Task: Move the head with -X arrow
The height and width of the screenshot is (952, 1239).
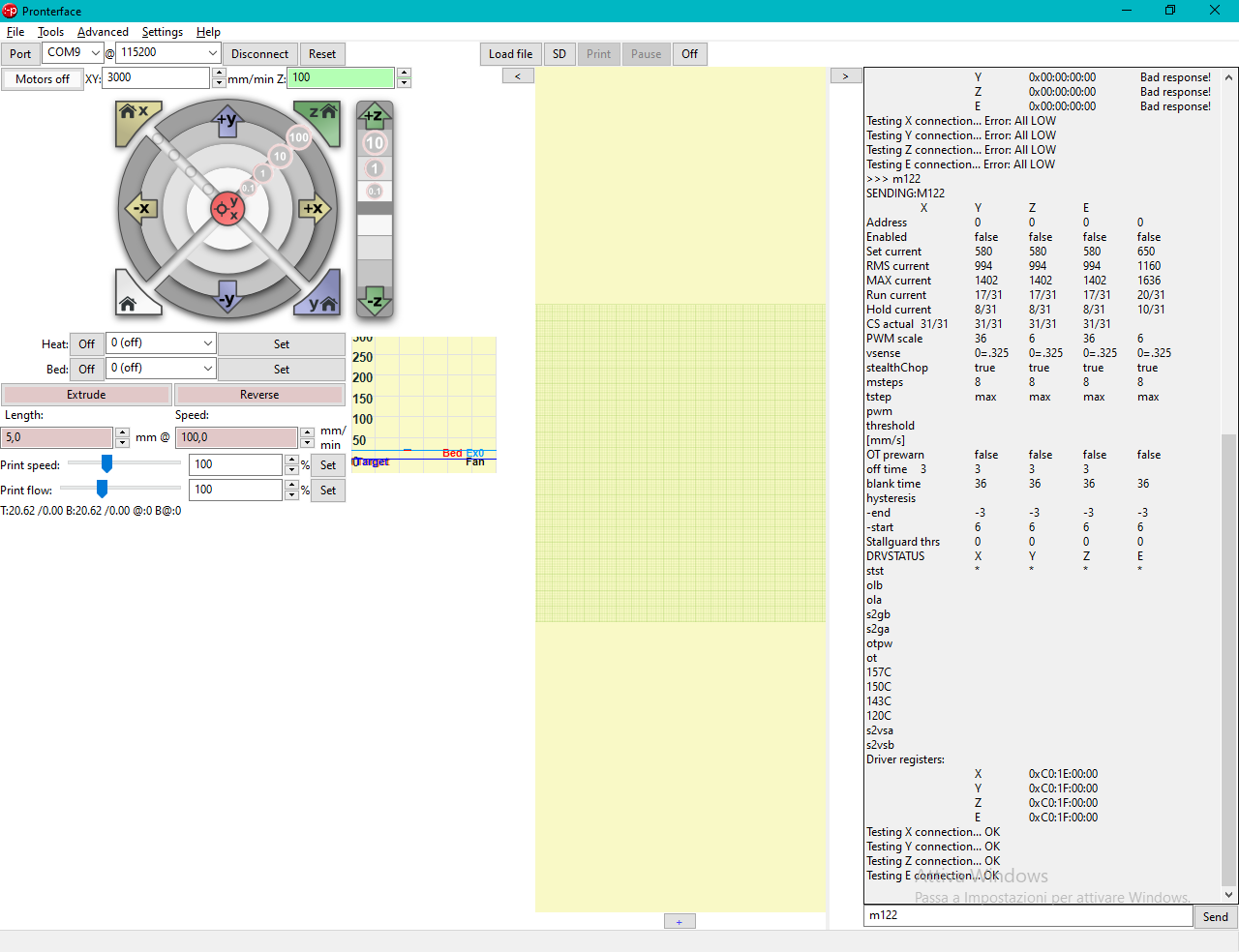Action: click(x=140, y=208)
